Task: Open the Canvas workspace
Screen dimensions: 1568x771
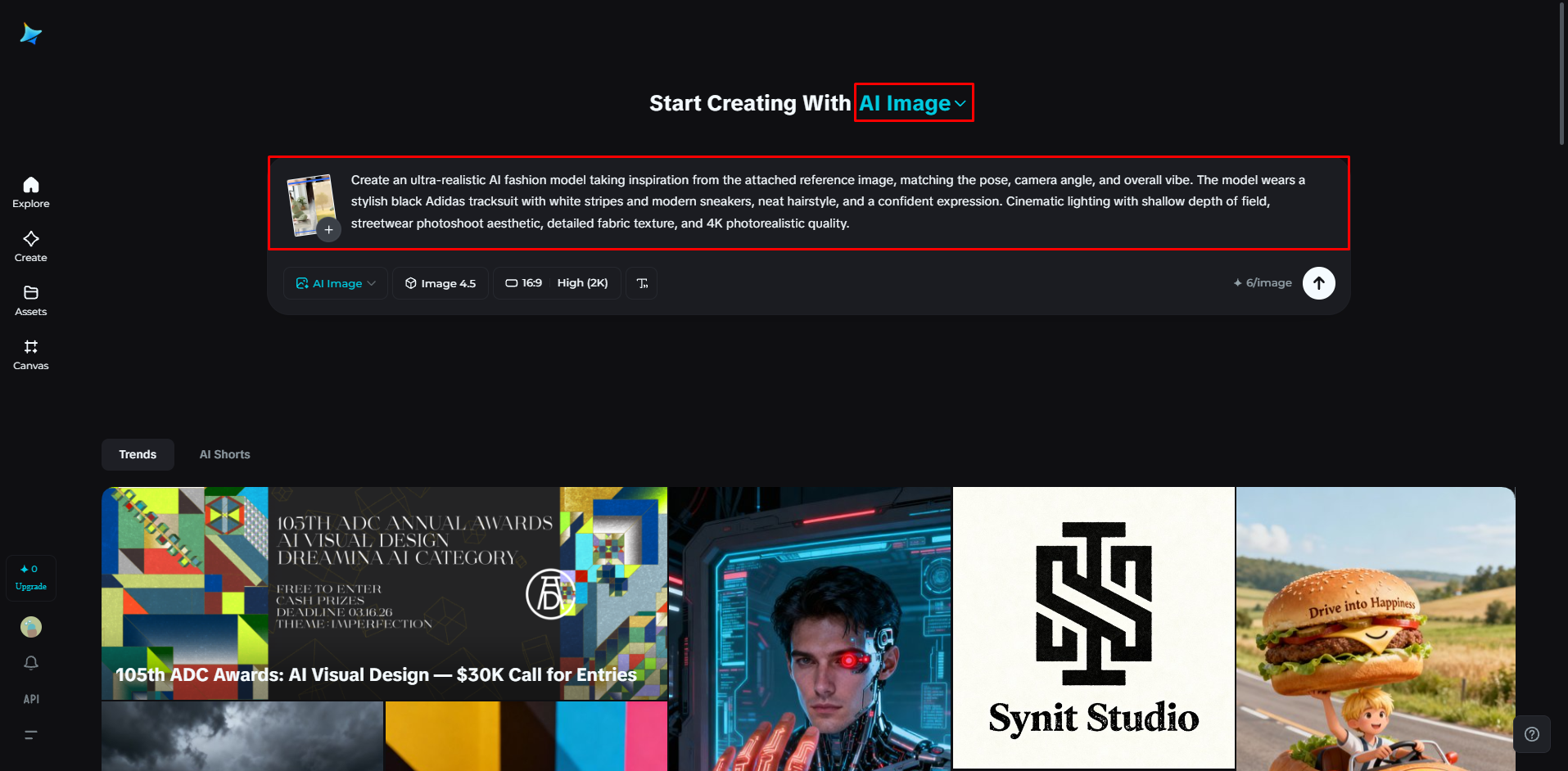Action: click(x=31, y=354)
